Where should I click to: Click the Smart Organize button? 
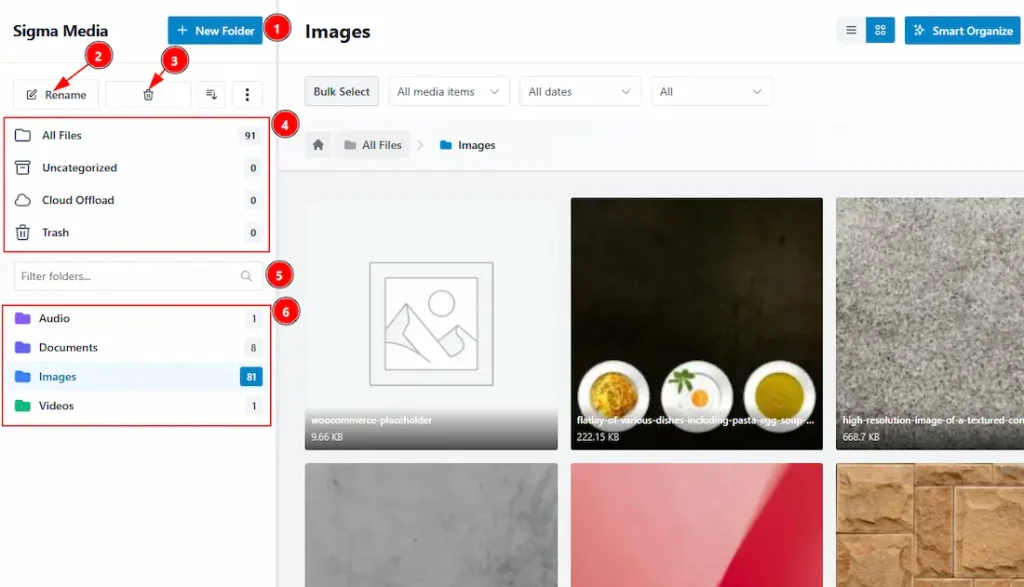point(962,31)
